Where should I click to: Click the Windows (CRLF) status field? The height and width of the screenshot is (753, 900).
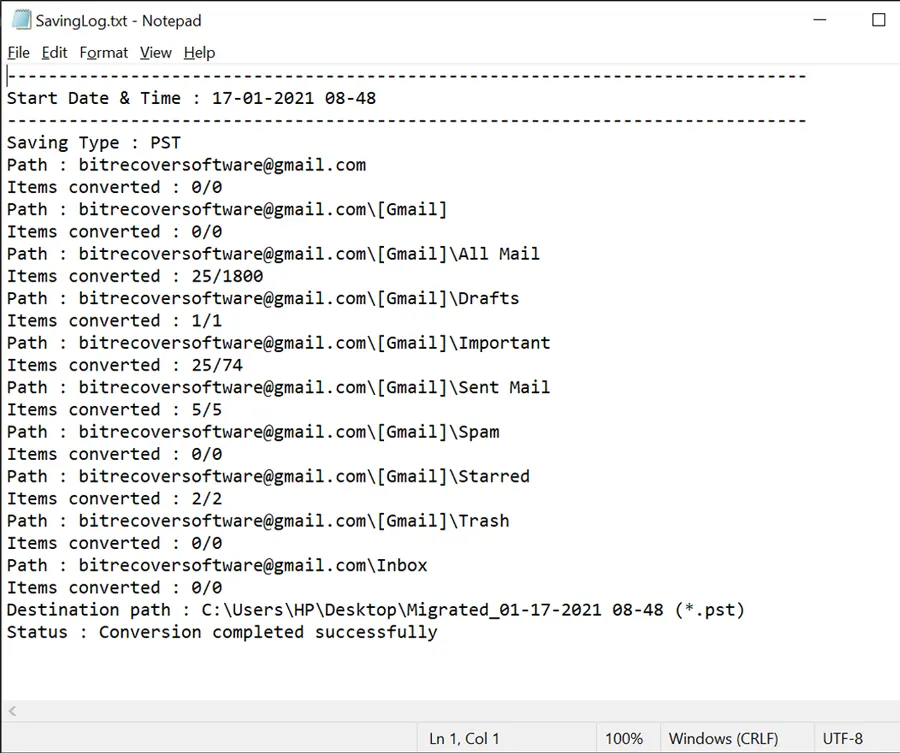coord(723,738)
